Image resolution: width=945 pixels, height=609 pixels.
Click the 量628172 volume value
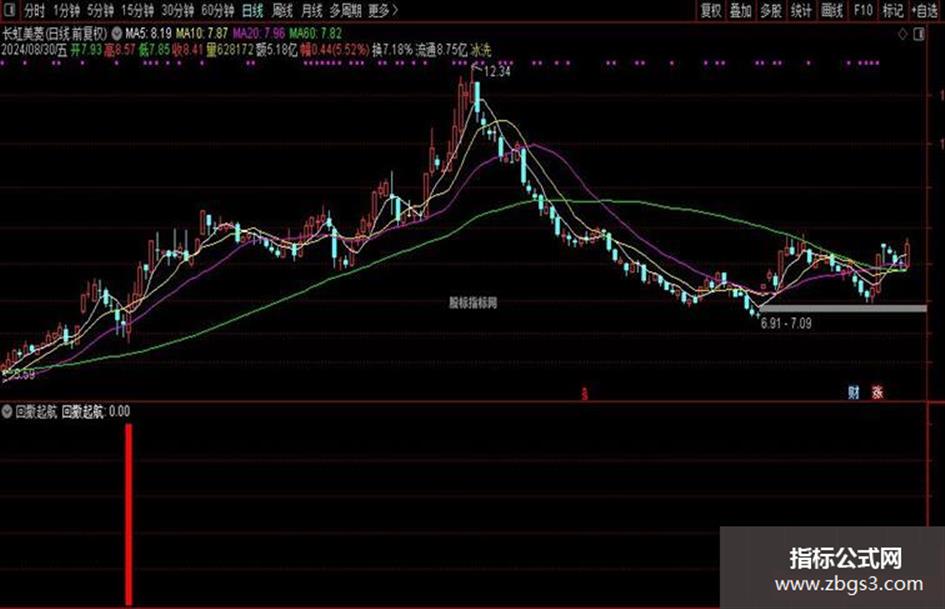(x=230, y=50)
